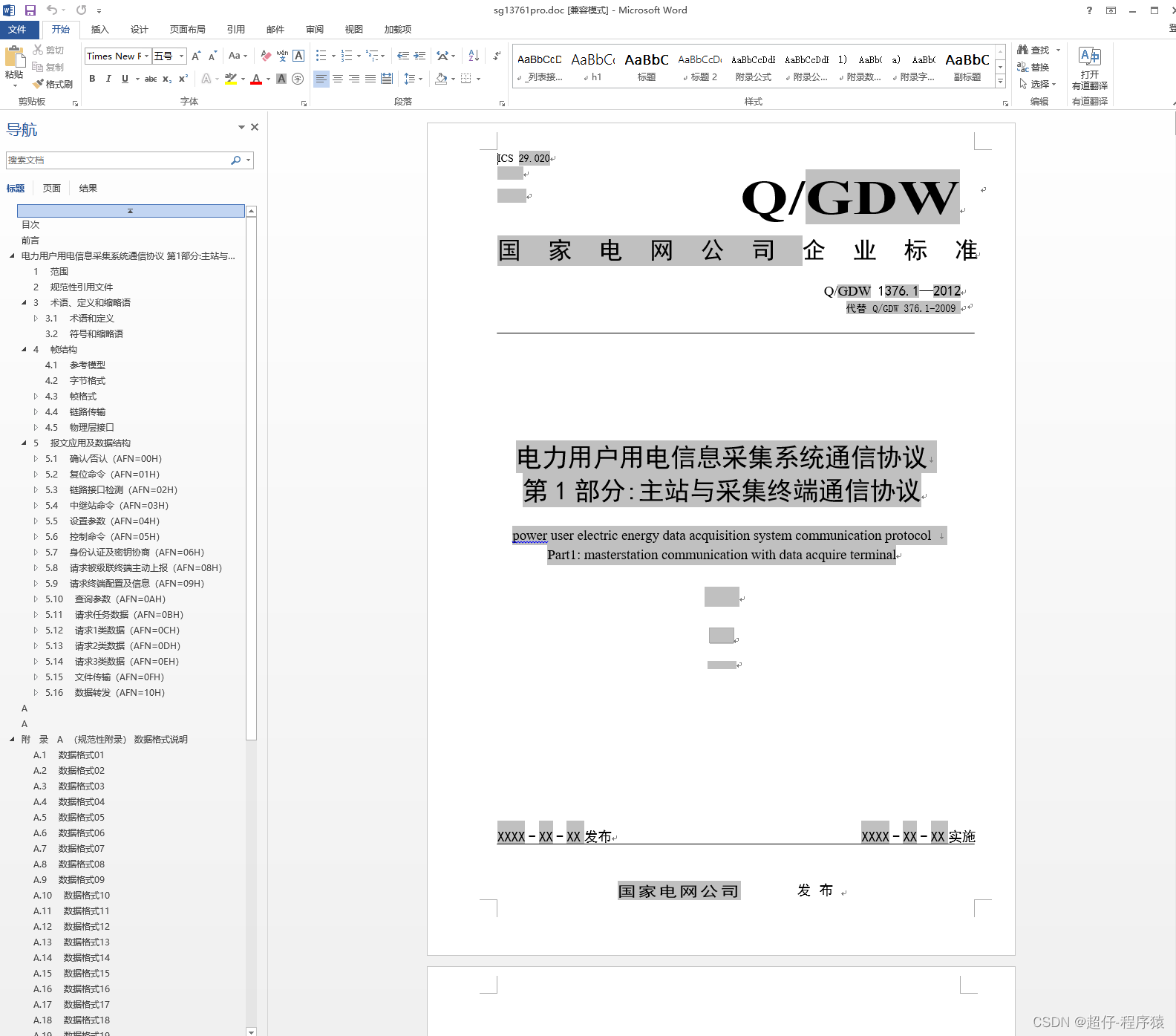
Task: Switch navigation pane to 页面 tab
Action: (x=52, y=189)
